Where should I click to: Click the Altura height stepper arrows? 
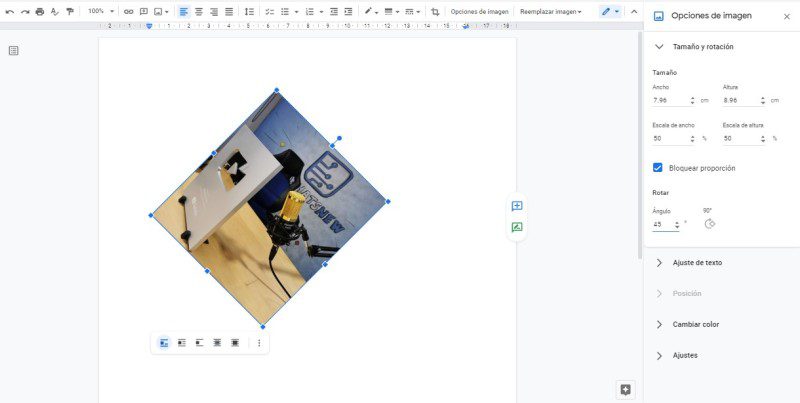click(763, 100)
